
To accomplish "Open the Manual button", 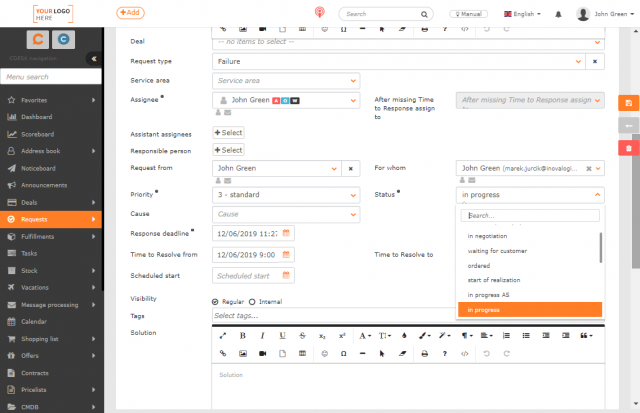I will 469,14.
